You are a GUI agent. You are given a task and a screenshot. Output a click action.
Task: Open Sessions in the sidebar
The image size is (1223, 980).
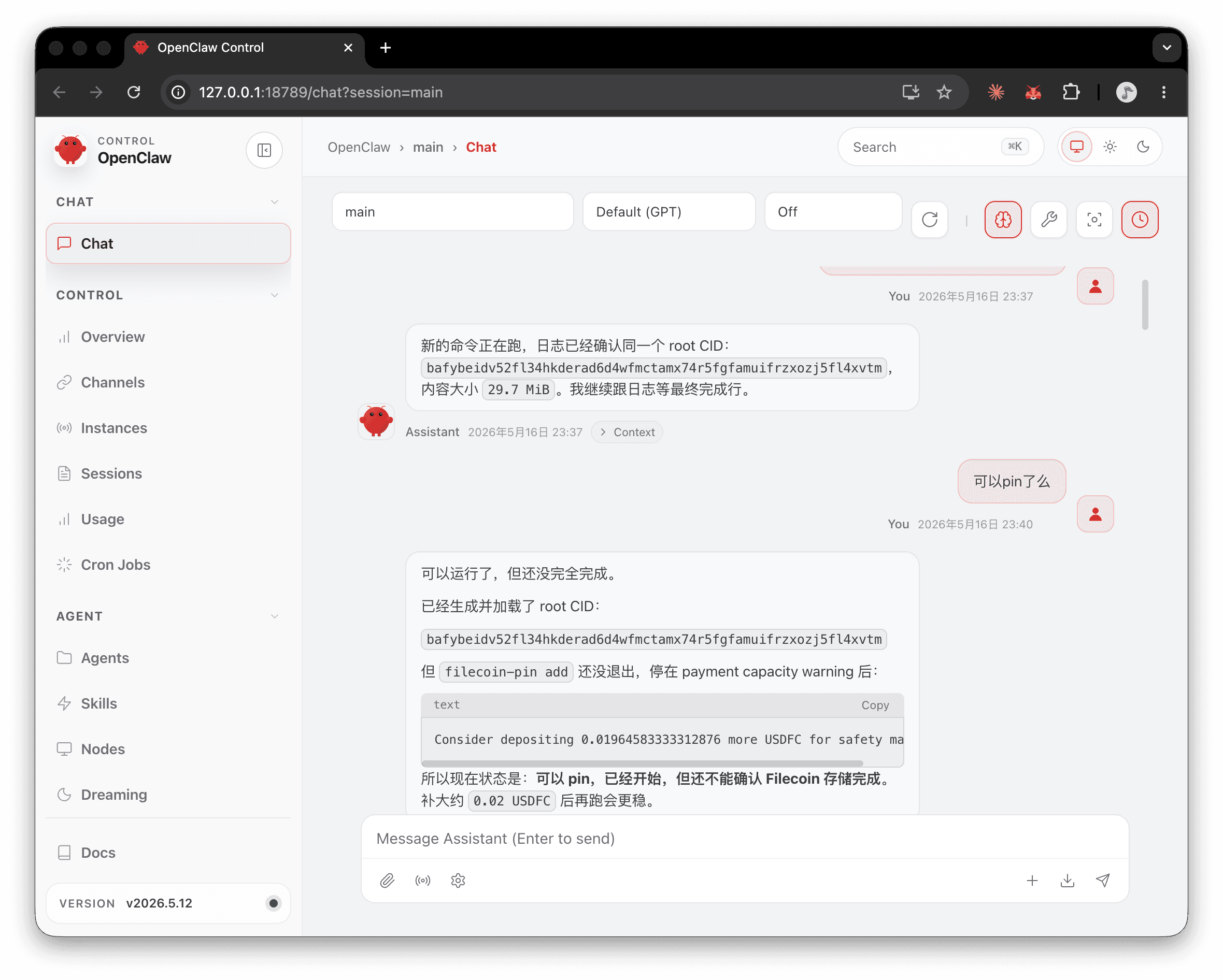[x=168, y=473]
